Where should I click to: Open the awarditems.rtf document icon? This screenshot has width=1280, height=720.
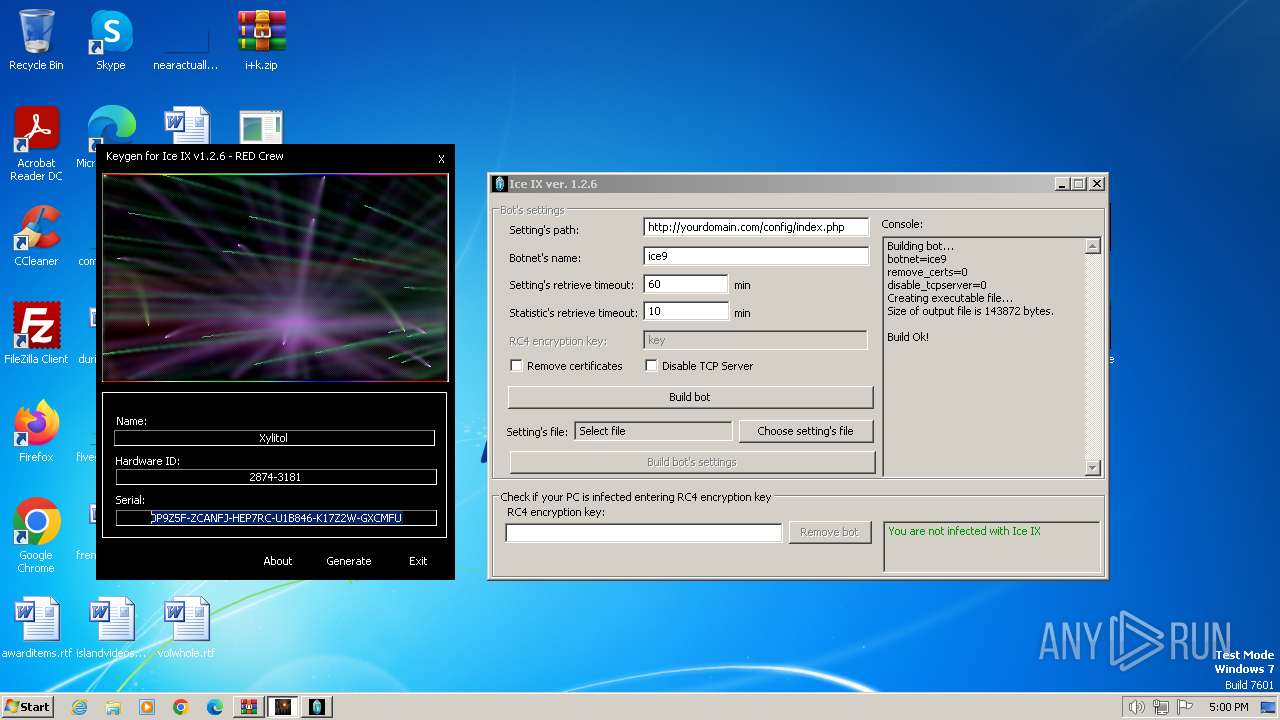tap(37, 628)
